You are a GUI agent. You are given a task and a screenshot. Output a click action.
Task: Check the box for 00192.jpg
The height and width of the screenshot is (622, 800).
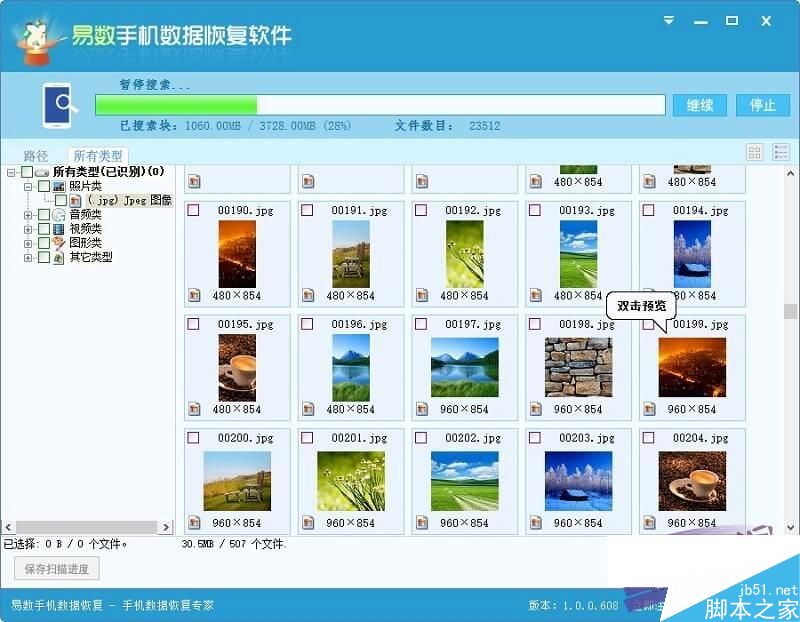[x=421, y=210]
